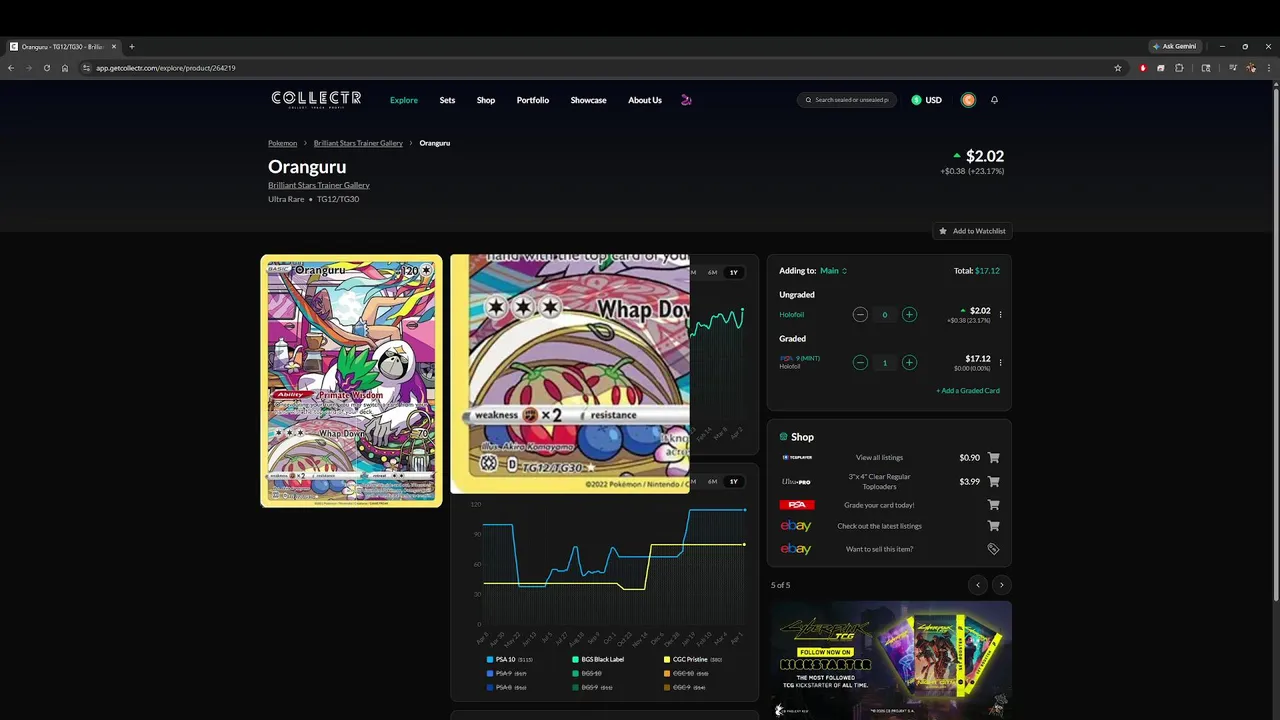Open the Main portfolio dropdown
This screenshot has height=720, width=1280.
(833, 271)
